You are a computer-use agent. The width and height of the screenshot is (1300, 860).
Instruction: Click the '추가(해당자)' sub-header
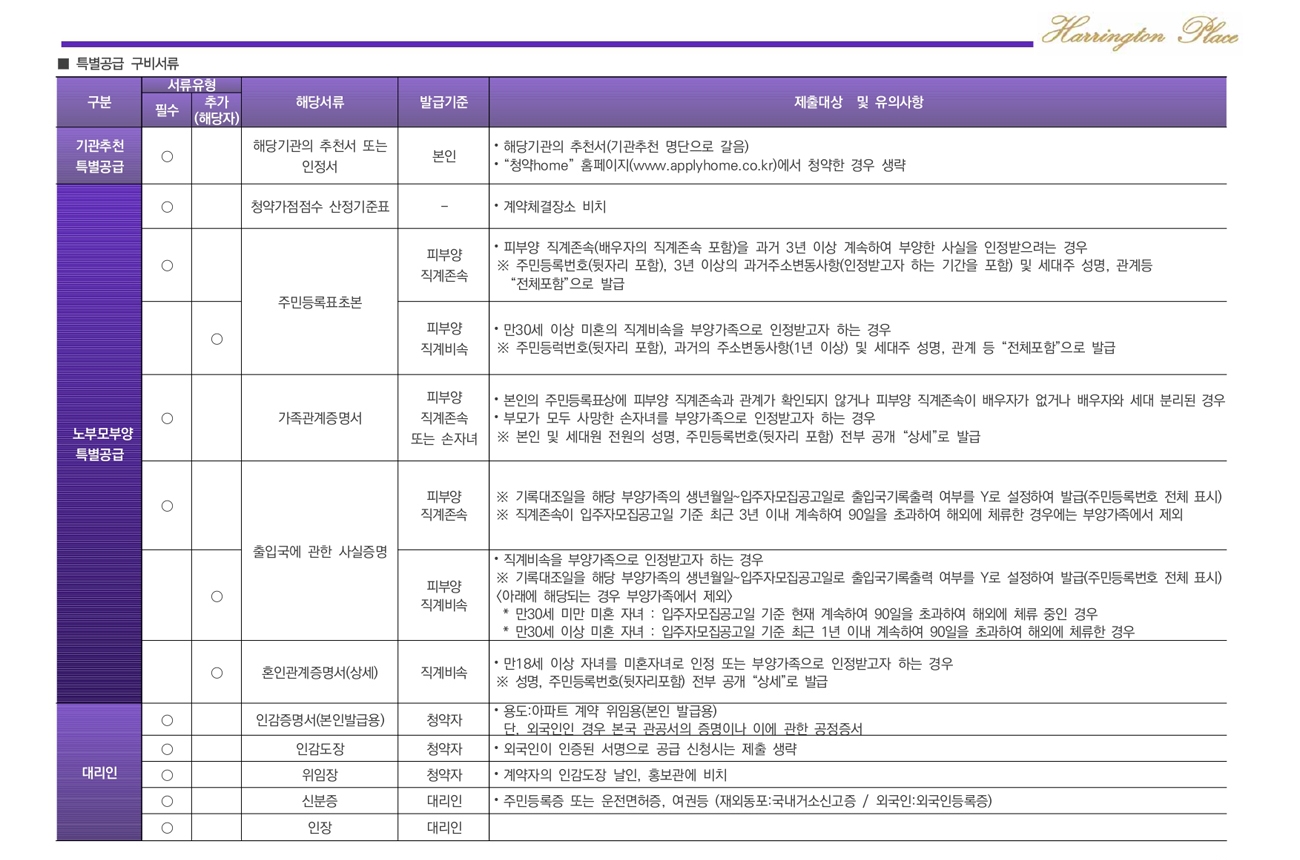(x=216, y=110)
